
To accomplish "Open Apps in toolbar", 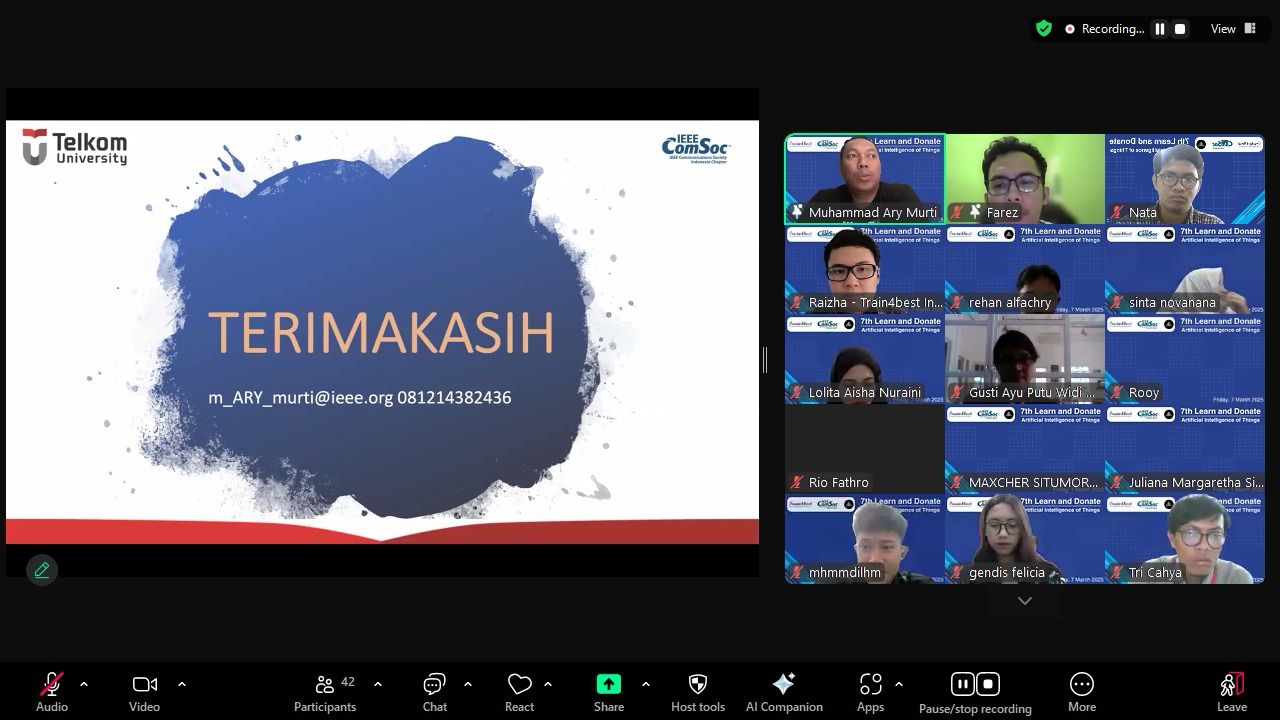I will click(870, 691).
